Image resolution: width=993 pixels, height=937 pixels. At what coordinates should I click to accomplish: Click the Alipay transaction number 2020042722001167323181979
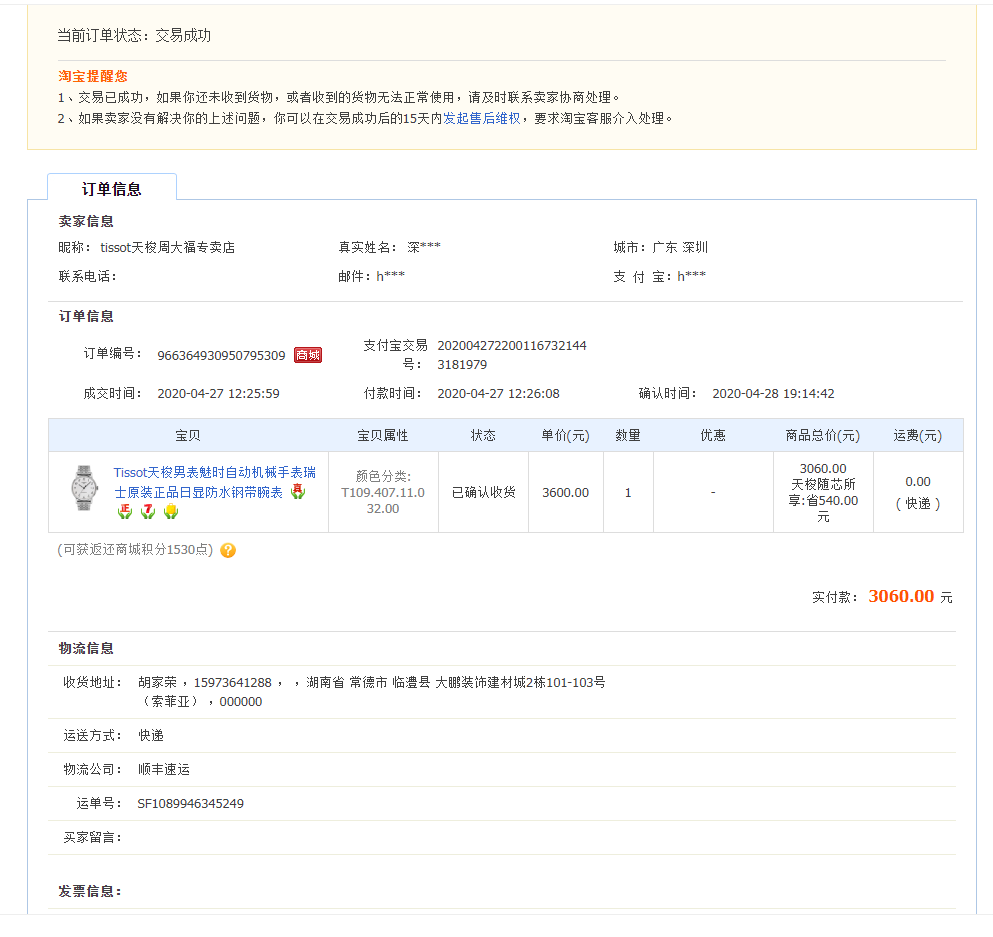pyautogui.click(x=512, y=355)
